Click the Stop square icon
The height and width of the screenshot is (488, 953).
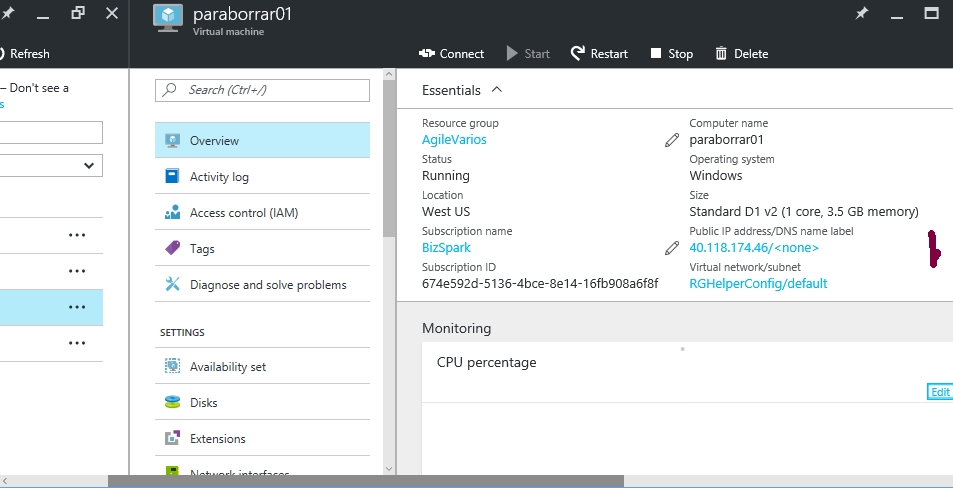click(656, 53)
